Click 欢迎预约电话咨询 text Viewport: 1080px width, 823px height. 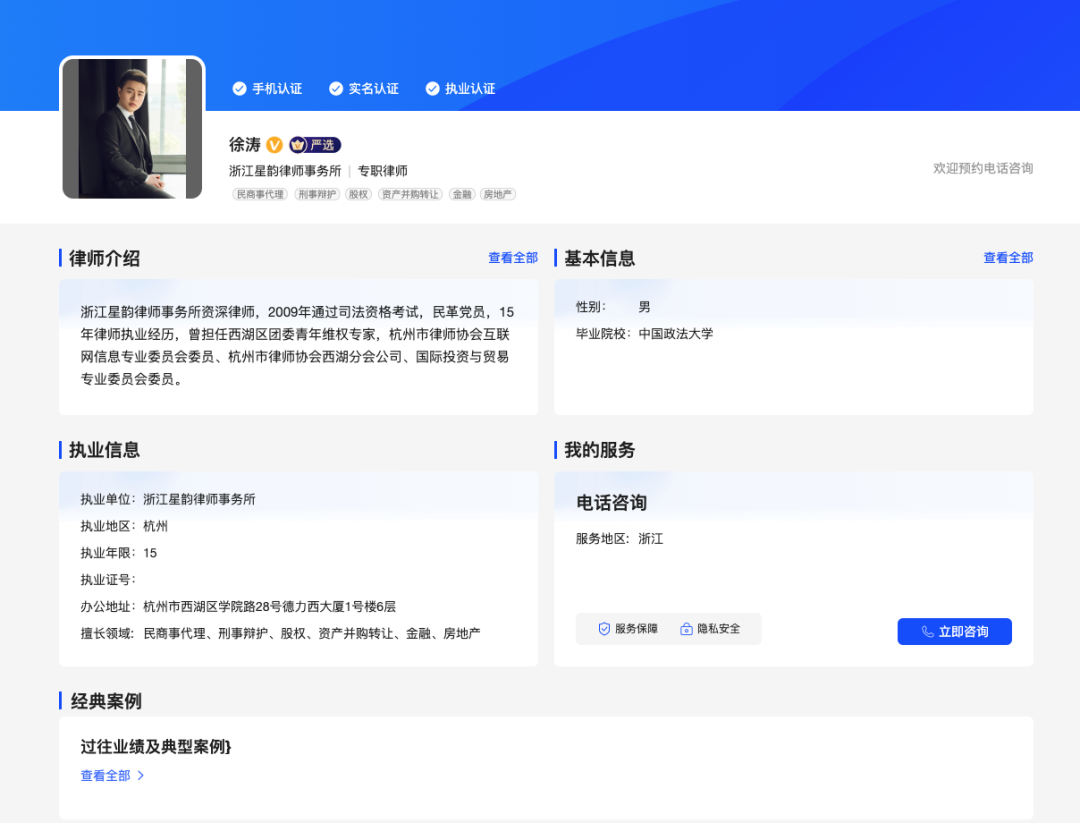(982, 168)
